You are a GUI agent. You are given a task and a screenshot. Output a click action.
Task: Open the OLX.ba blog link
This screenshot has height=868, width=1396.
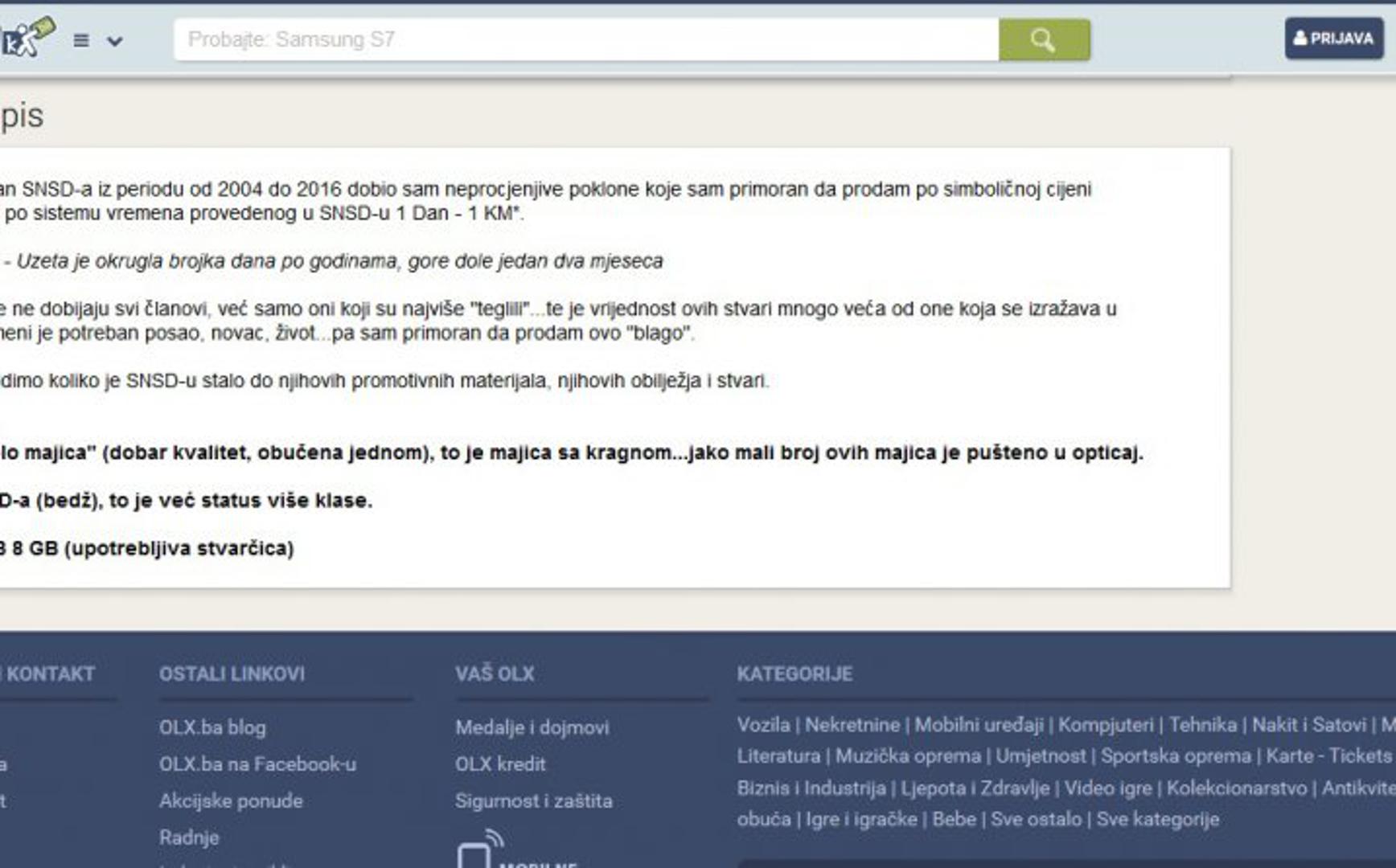pyautogui.click(x=212, y=727)
